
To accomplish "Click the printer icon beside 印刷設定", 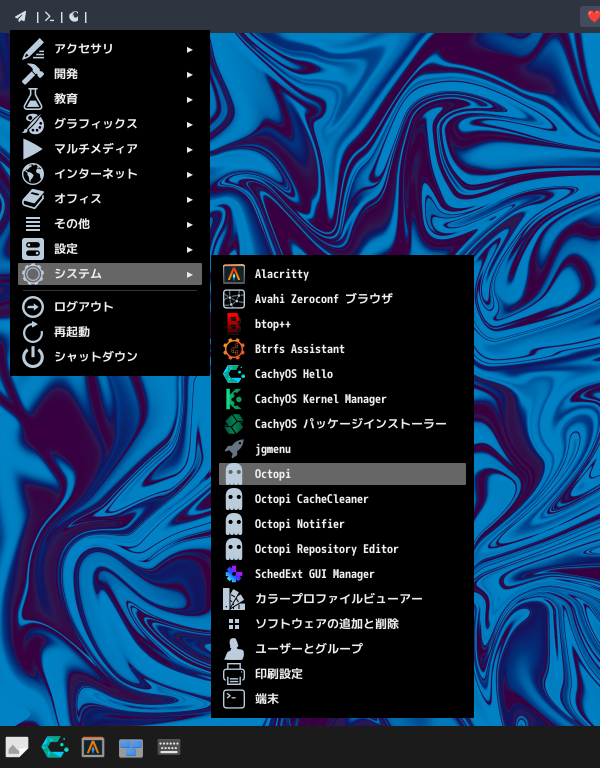I will pos(234,673).
